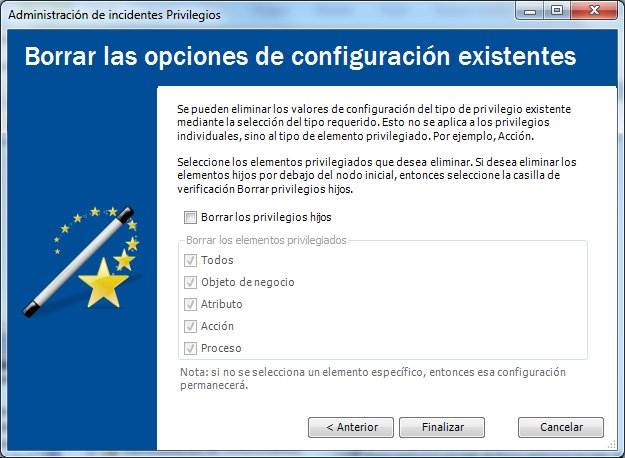Screen dimensions: 625x458
Task: Close the dialog with the red X
Action: (x=594, y=11)
